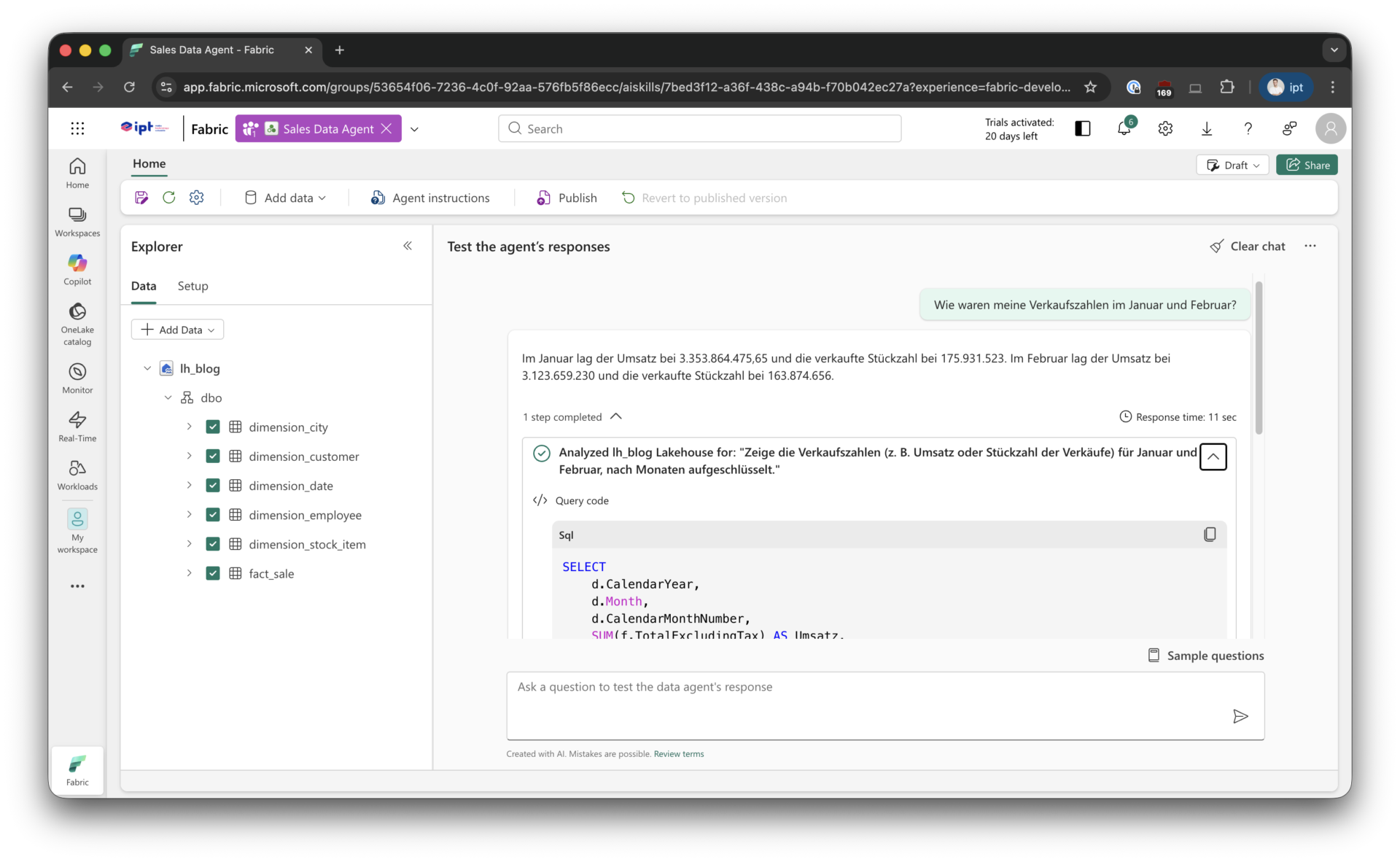Collapse the dbo schema tree
Viewport: 1400px width, 862px height.
168,397
